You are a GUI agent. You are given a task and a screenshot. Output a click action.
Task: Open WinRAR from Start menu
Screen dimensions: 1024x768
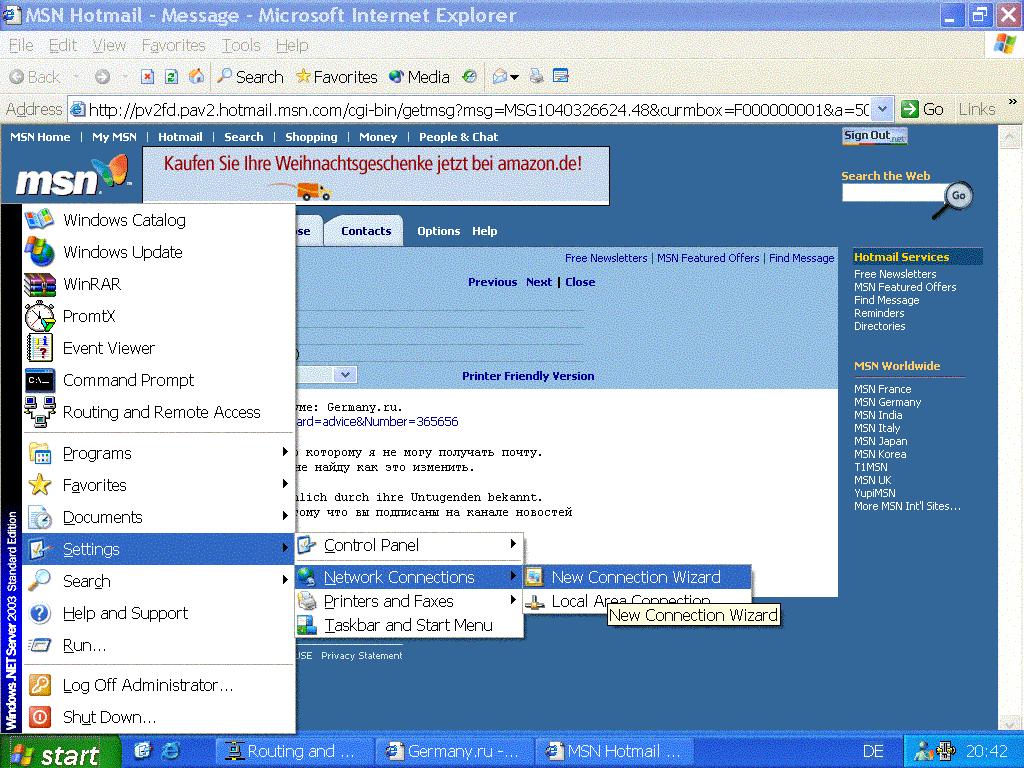click(91, 284)
